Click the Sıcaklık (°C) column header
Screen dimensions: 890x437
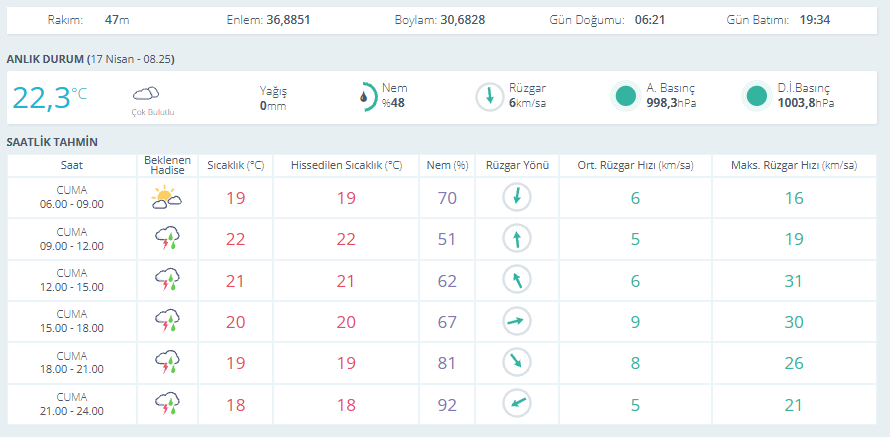[x=235, y=164]
